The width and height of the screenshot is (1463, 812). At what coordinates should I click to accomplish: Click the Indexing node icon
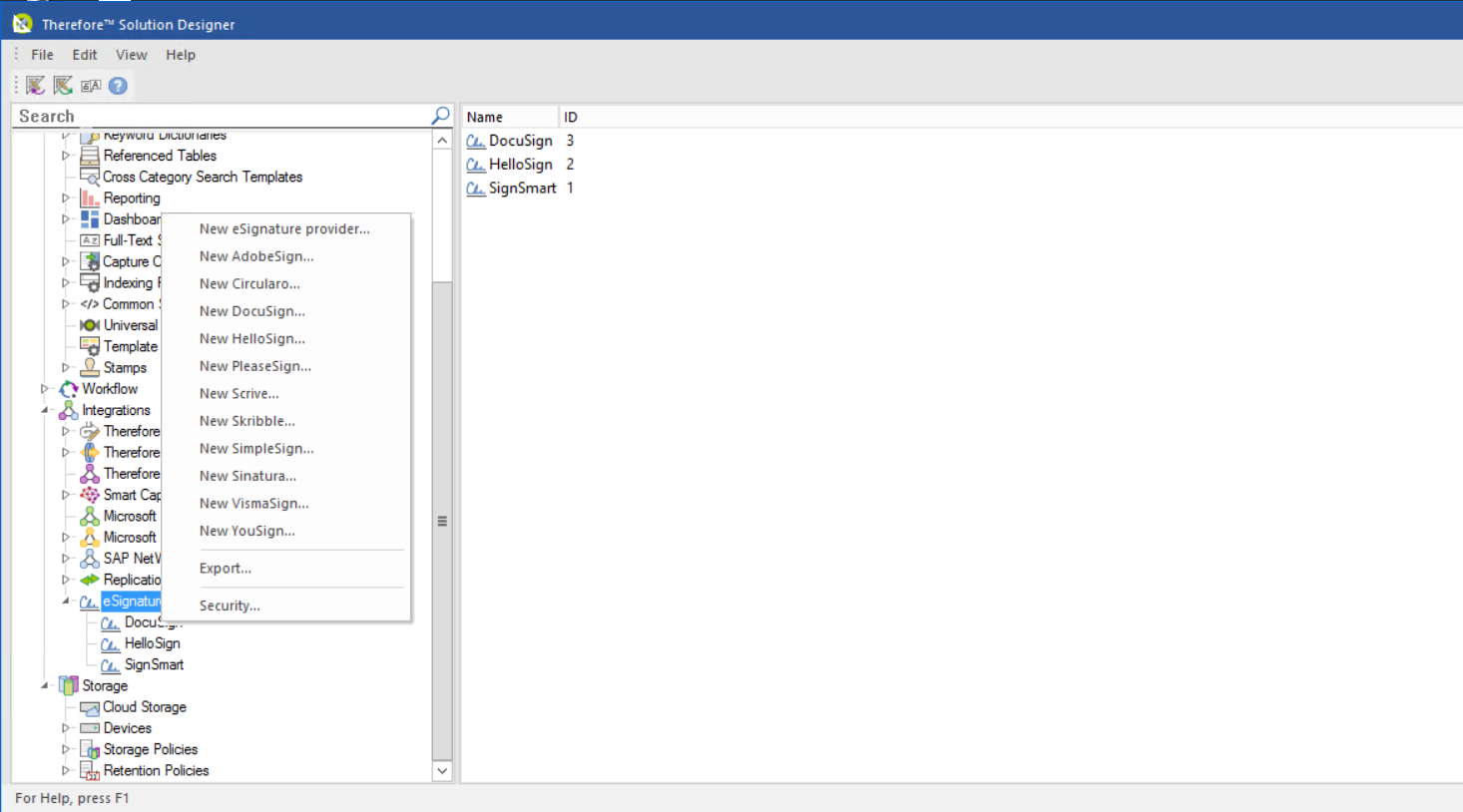pyautogui.click(x=90, y=282)
